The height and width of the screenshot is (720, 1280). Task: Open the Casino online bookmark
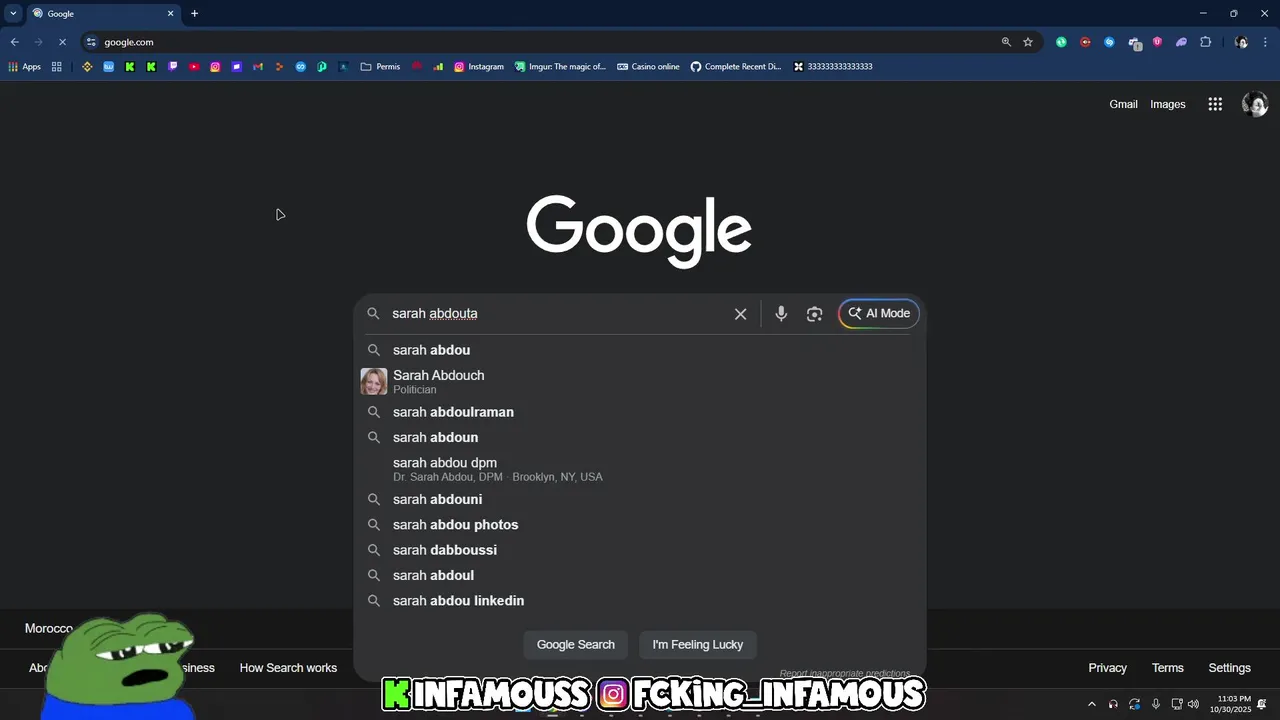point(648,67)
